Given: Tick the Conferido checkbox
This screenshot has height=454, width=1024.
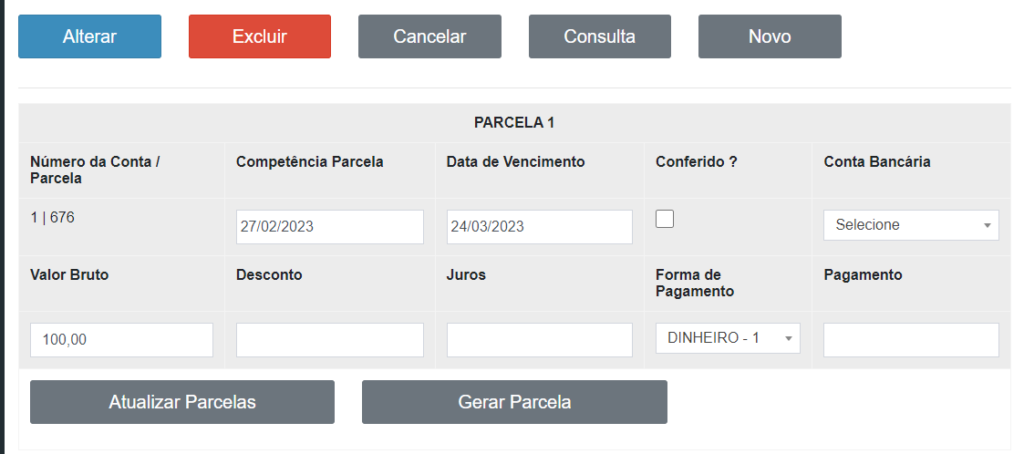Looking at the screenshot, I should pos(664,220).
